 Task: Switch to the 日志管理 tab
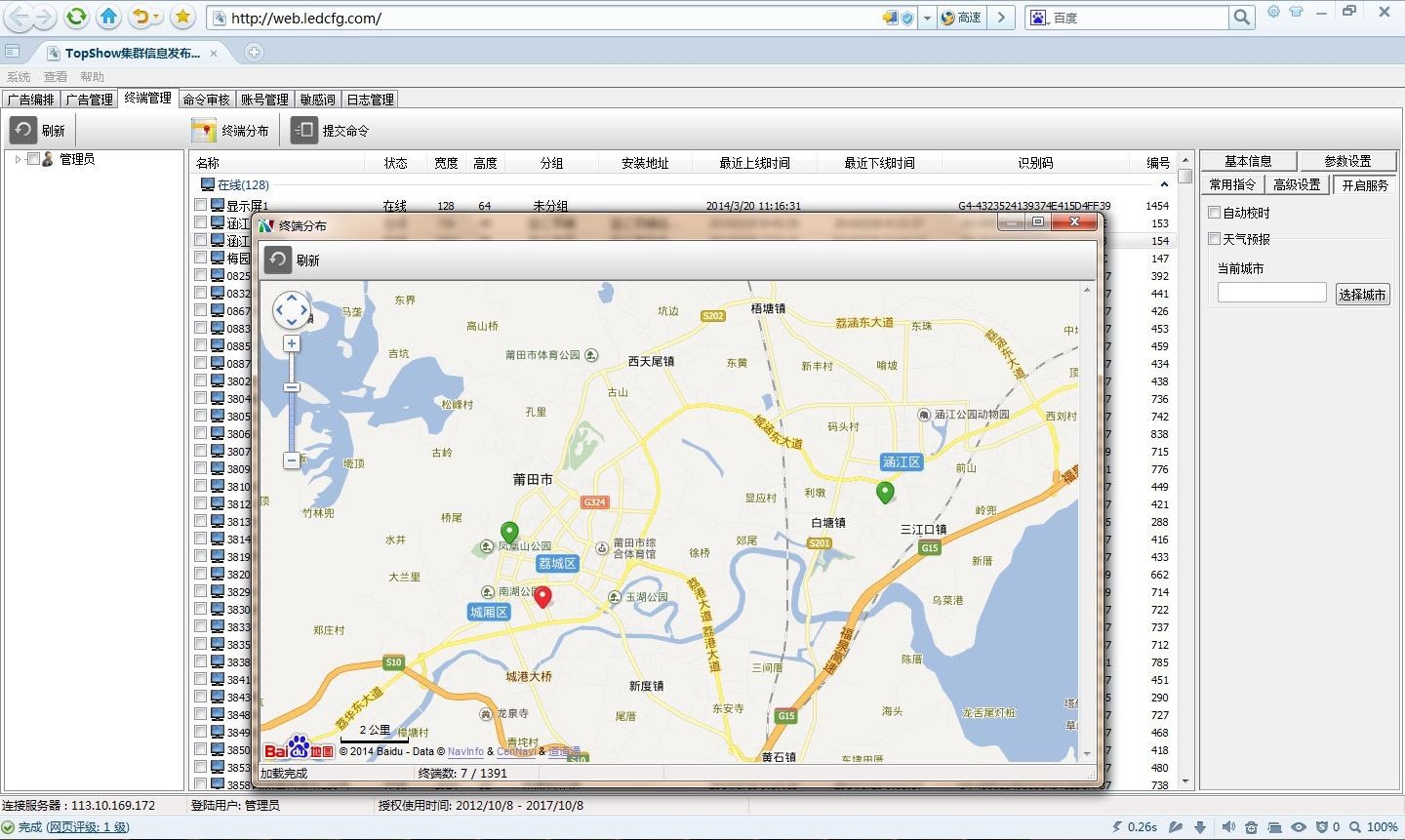pos(370,100)
